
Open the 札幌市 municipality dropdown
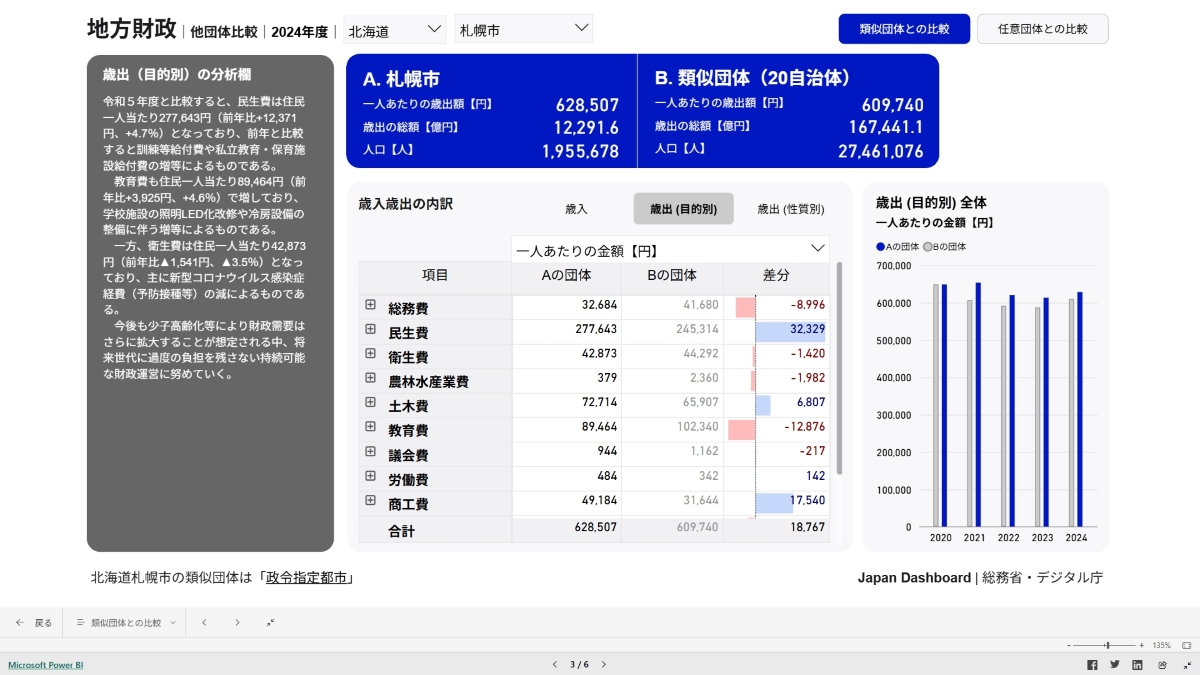click(x=523, y=29)
